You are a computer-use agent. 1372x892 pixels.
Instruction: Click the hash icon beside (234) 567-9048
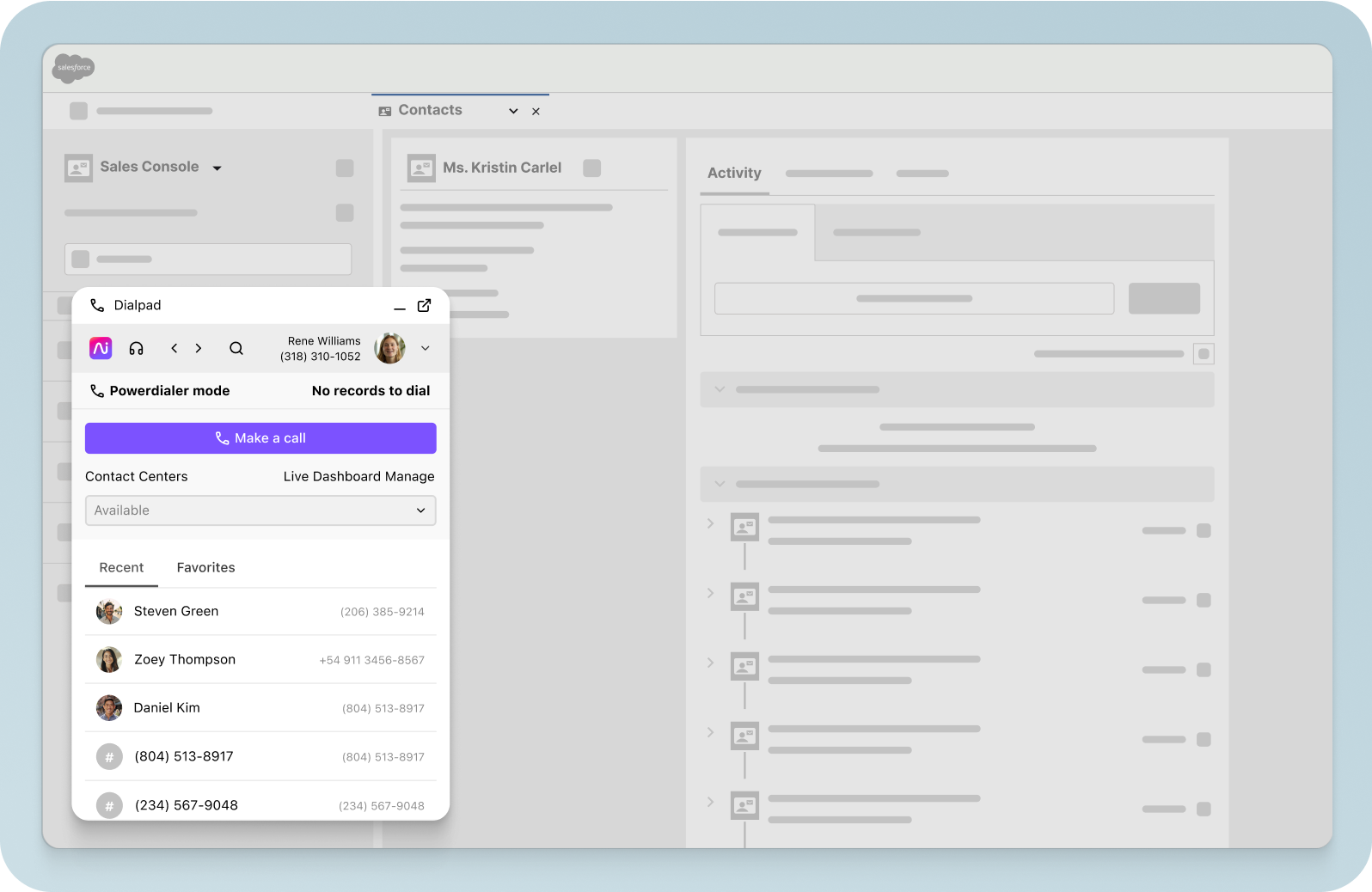[109, 806]
